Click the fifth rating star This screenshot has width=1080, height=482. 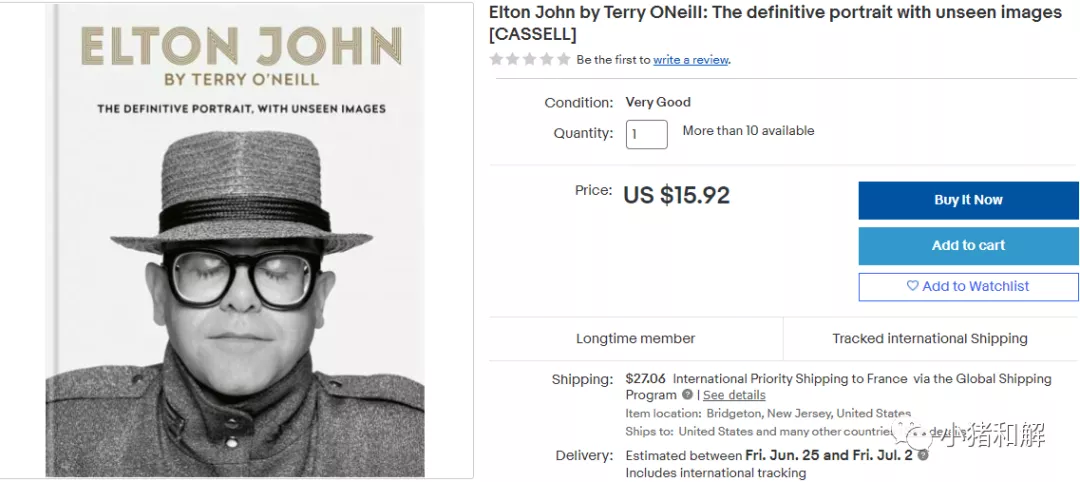pyautogui.click(x=563, y=60)
